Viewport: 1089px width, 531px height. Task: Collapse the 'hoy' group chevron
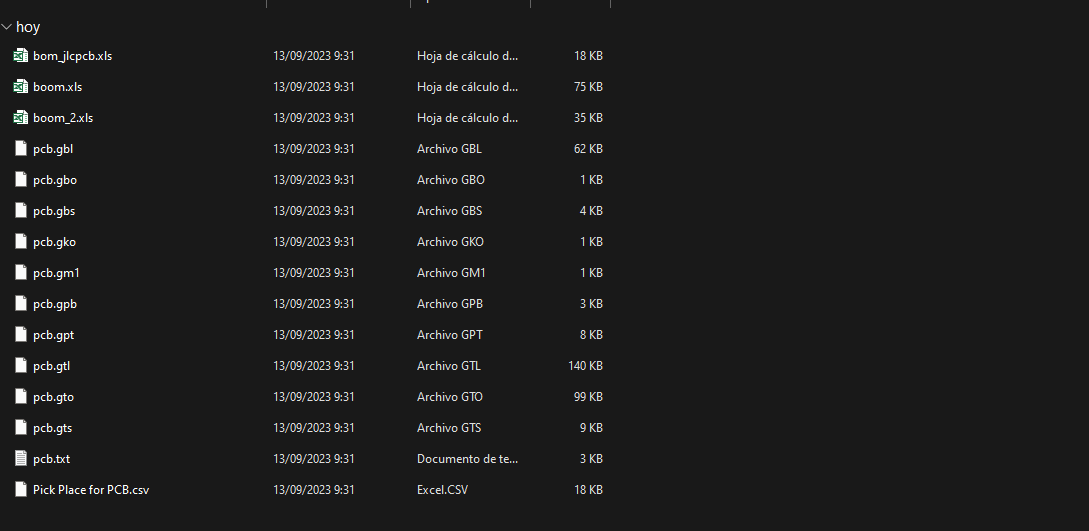pyautogui.click(x=7, y=27)
